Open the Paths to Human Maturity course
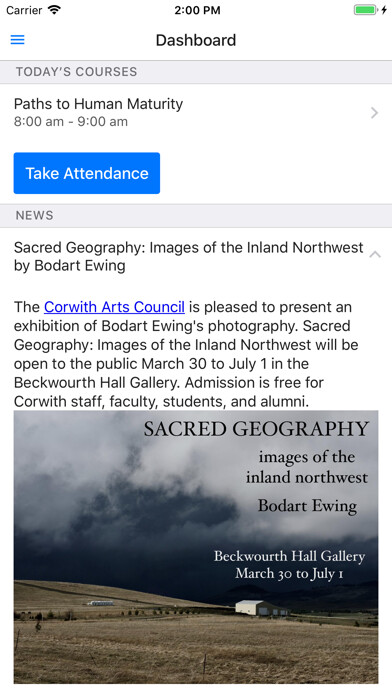 pos(196,113)
